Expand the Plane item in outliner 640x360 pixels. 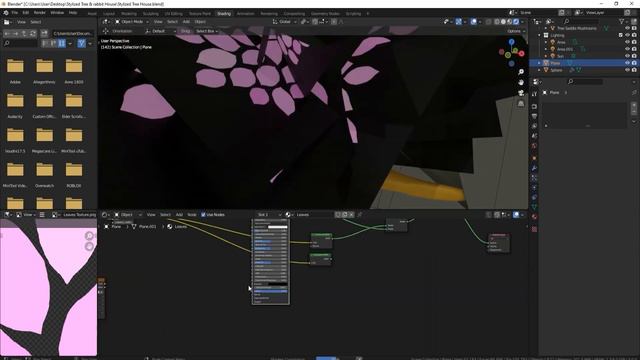click(x=539, y=63)
